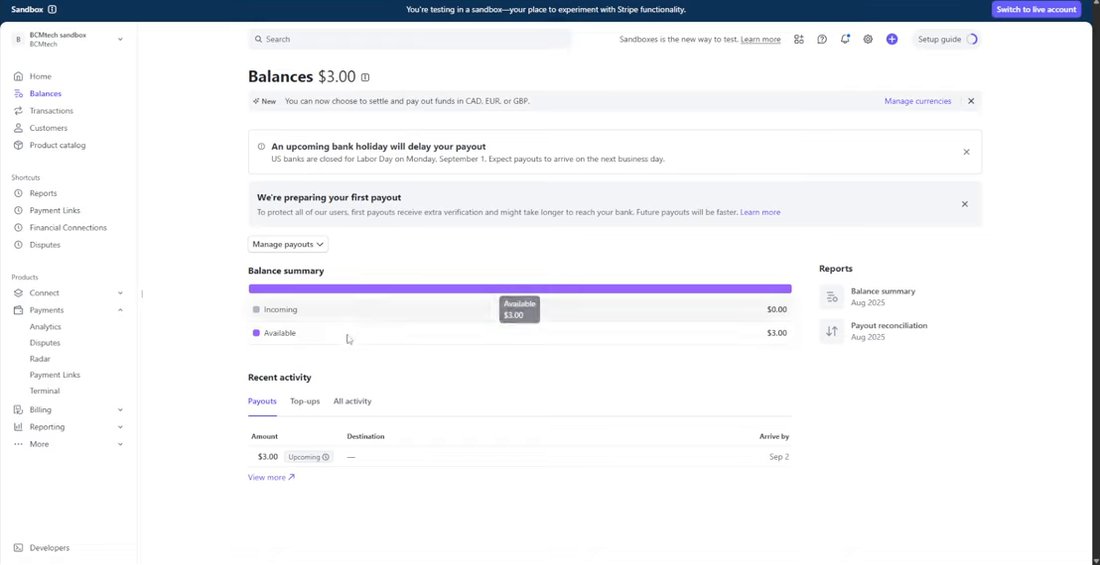Switch to live account
1100x565 pixels.
1036,10
